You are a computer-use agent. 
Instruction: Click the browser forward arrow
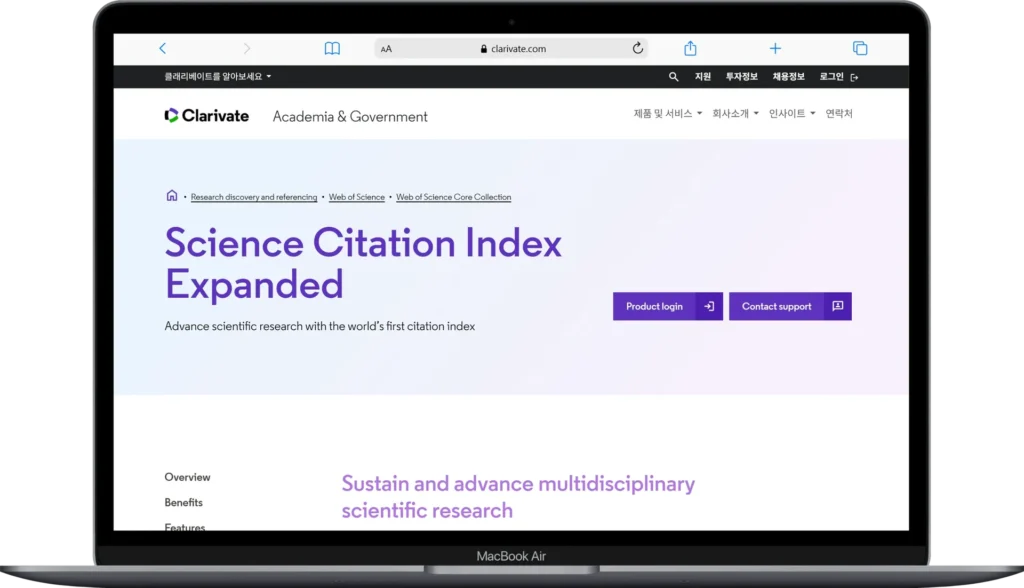click(x=246, y=48)
